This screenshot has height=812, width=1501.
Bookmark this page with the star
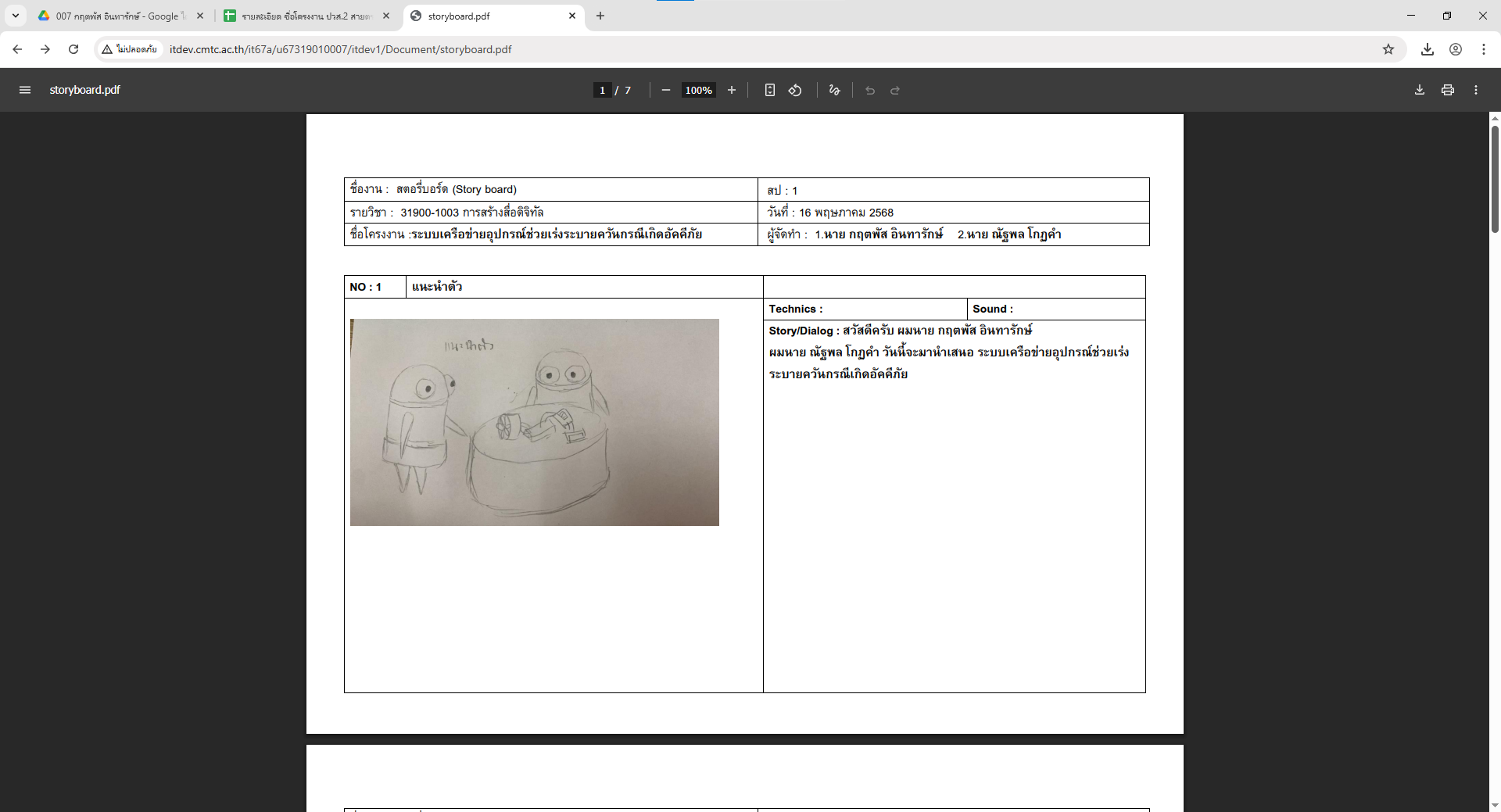click(1388, 49)
